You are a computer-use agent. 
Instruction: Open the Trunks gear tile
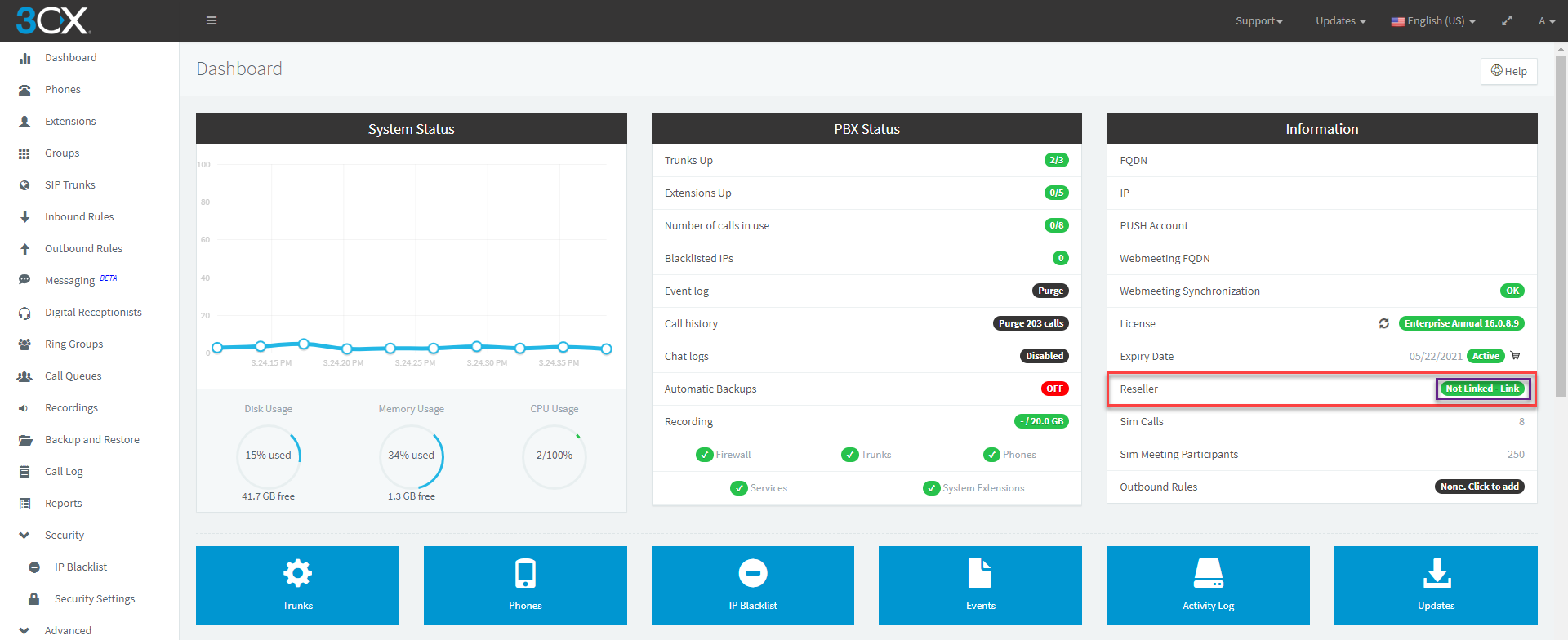tap(297, 585)
